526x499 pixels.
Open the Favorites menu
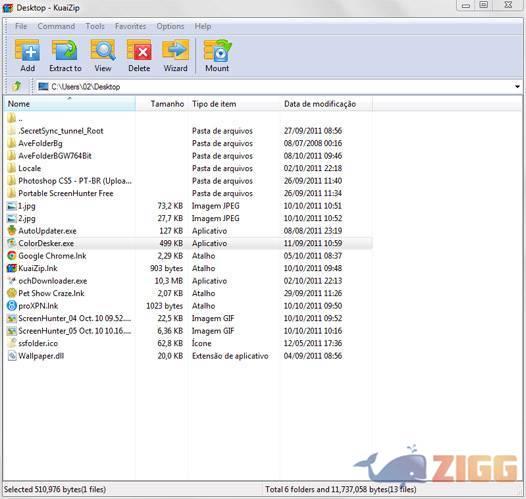coord(130,26)
